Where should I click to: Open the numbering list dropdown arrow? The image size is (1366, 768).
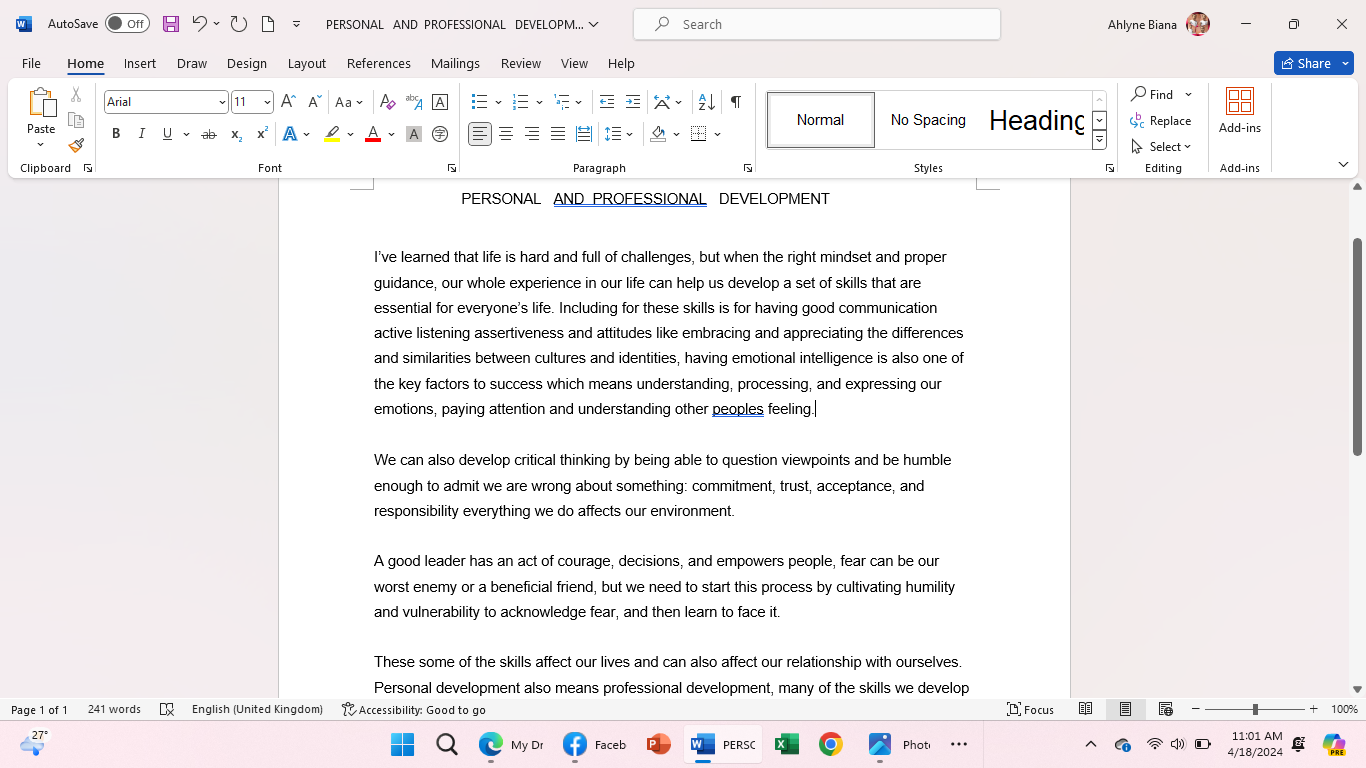click(x=539, y=102)
